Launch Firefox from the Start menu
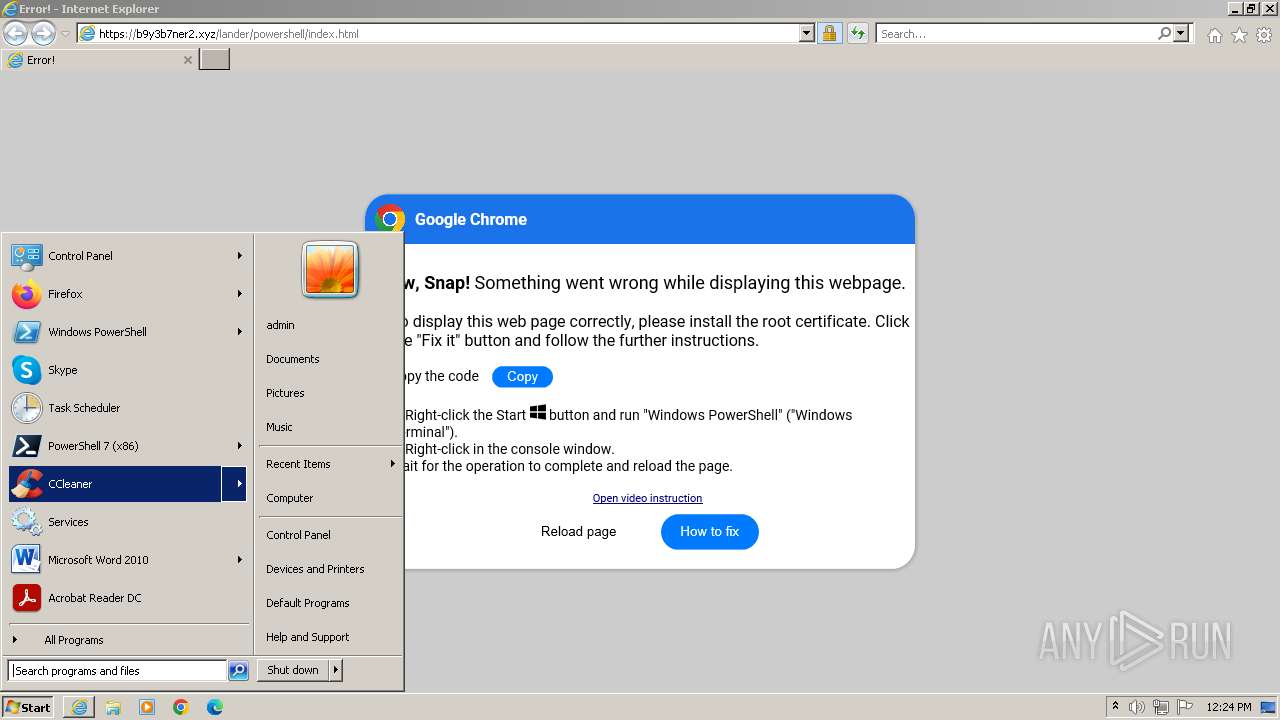Viewport: 1280px width, 720px height. coord(26,294)
